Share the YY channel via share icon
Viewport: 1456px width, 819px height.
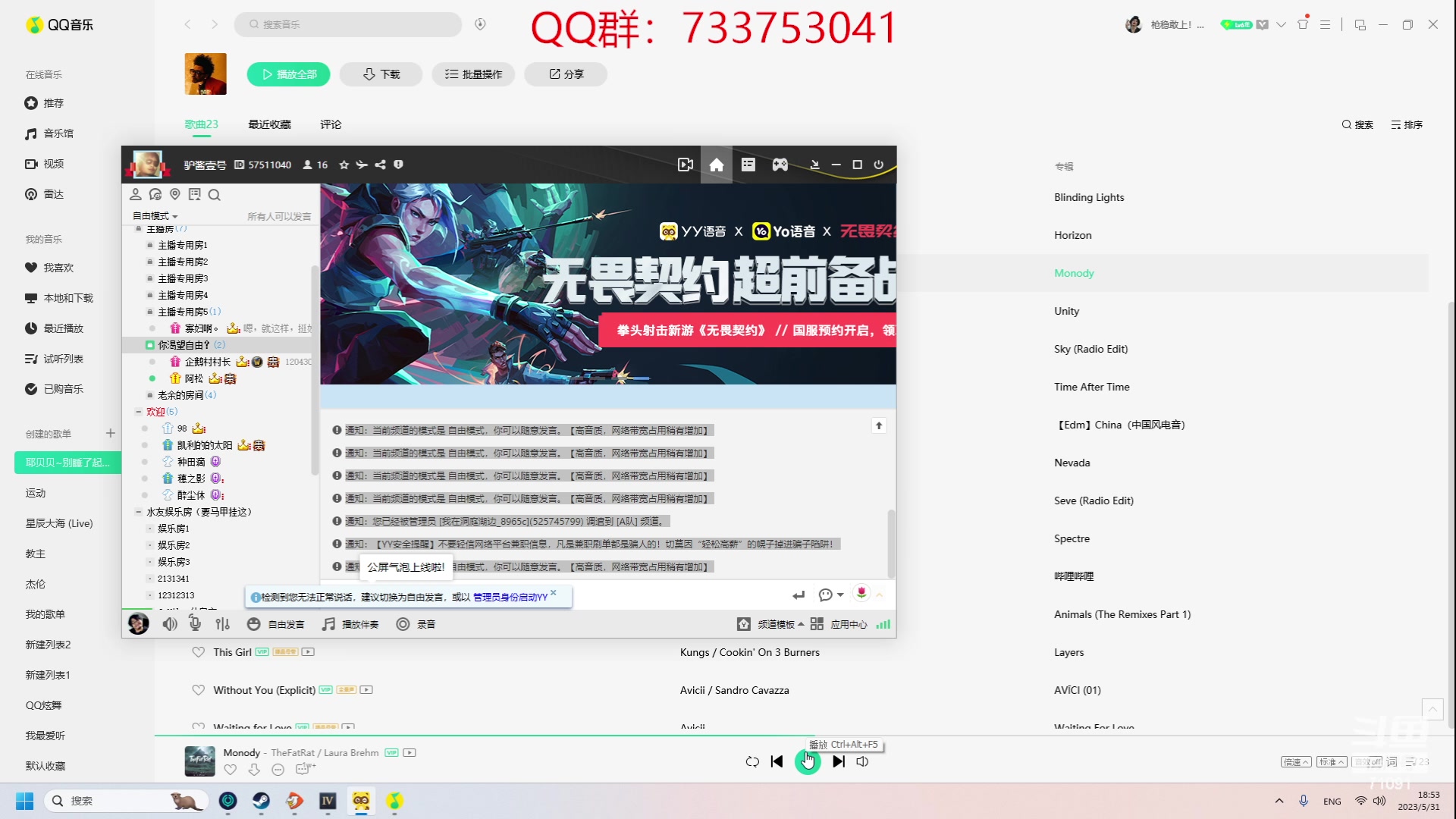click(x=380, y=165)
